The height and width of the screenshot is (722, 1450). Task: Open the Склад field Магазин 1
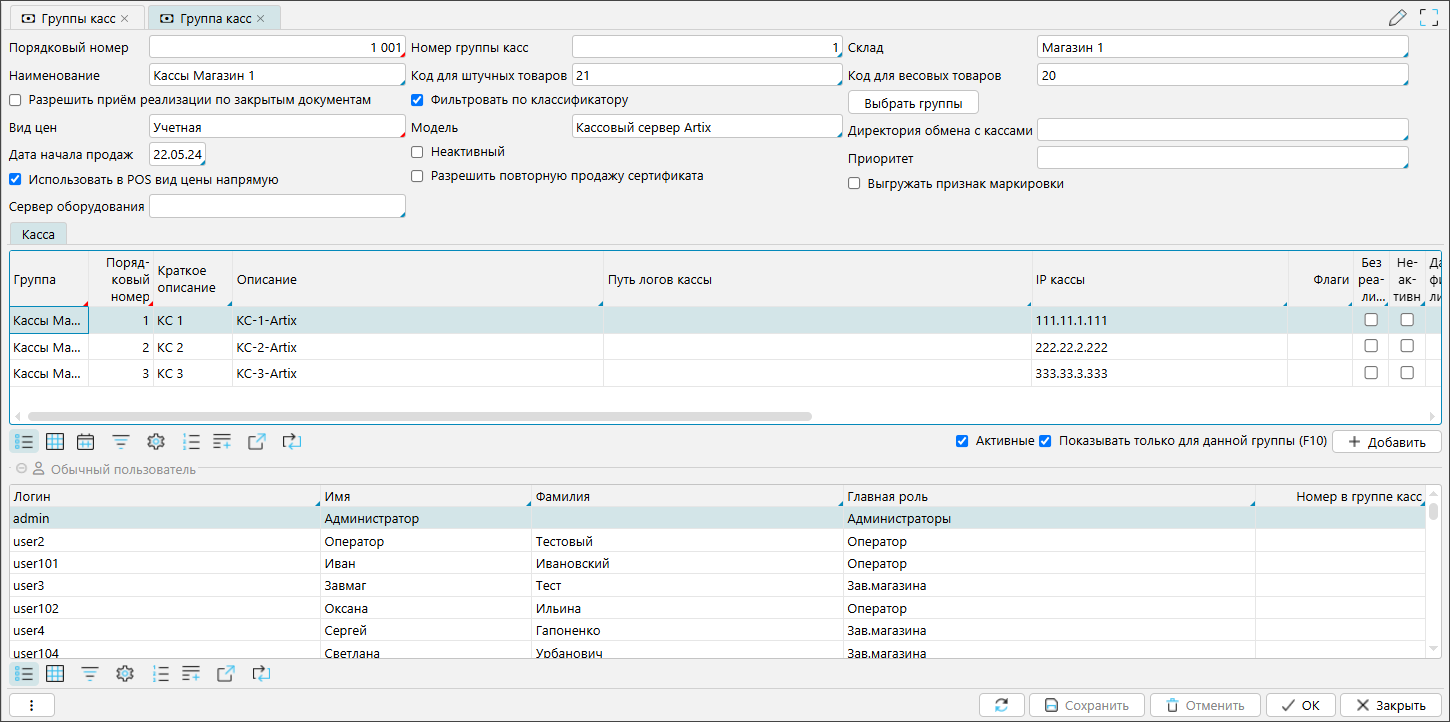coord(1222,48)
